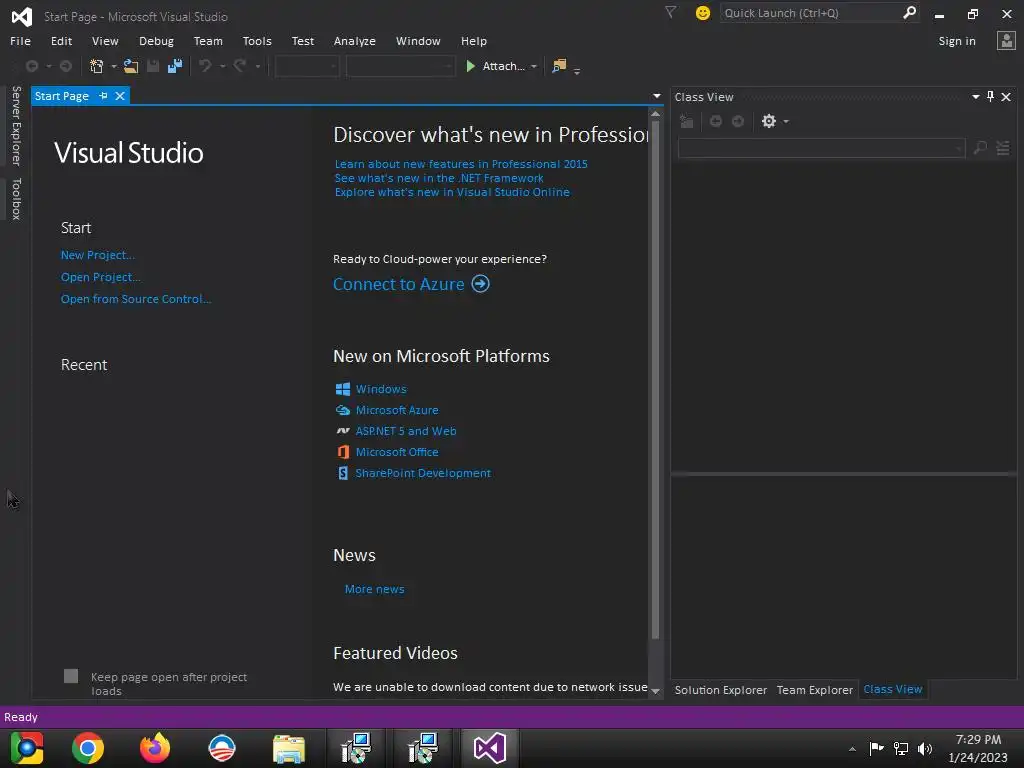Image resolution: width=1024 pixels, height=768 pixels.
Task: Click the Microsoft Azure platform link
Action: tap(396, 409)
